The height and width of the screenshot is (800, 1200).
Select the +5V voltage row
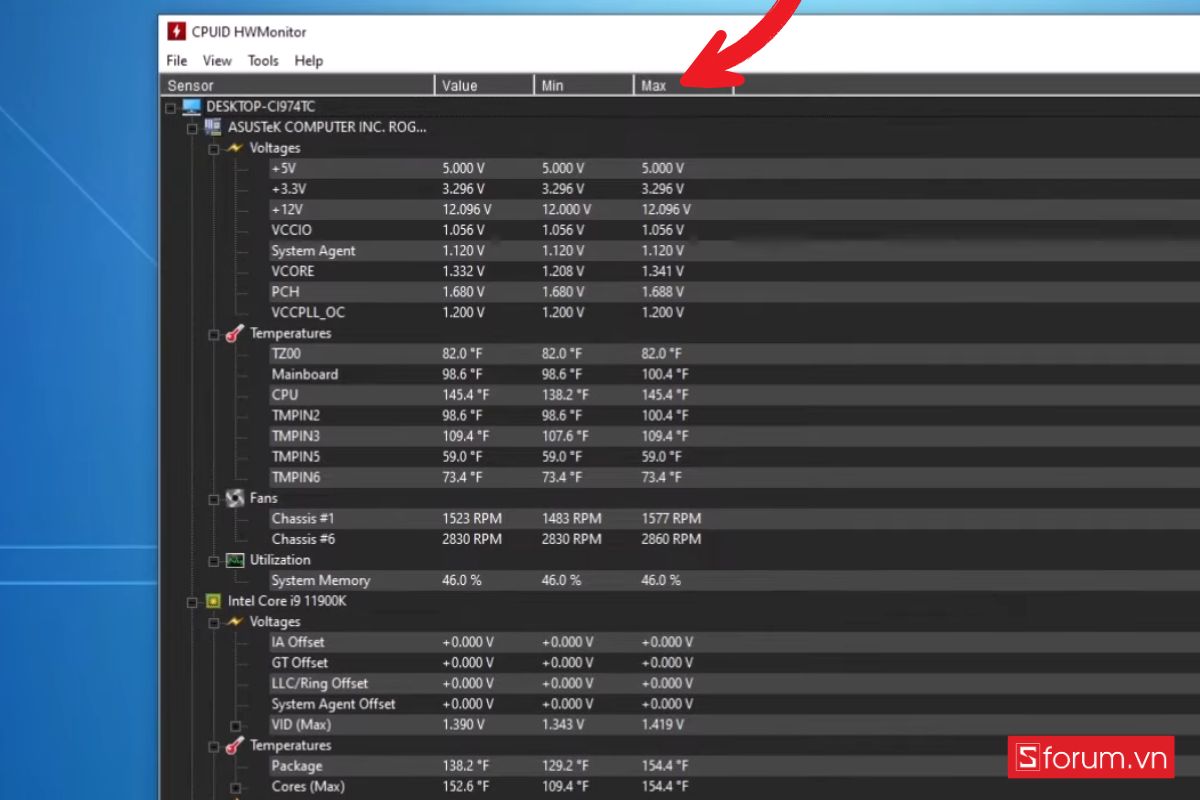coord(735,168)
